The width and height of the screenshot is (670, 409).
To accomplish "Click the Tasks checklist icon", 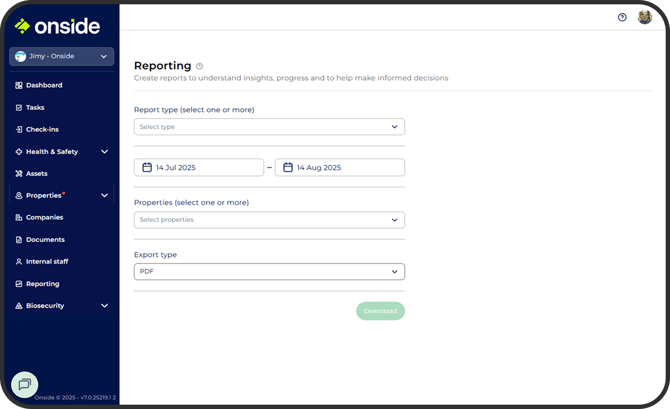I will pyautogui.click(x=19, y=108).
